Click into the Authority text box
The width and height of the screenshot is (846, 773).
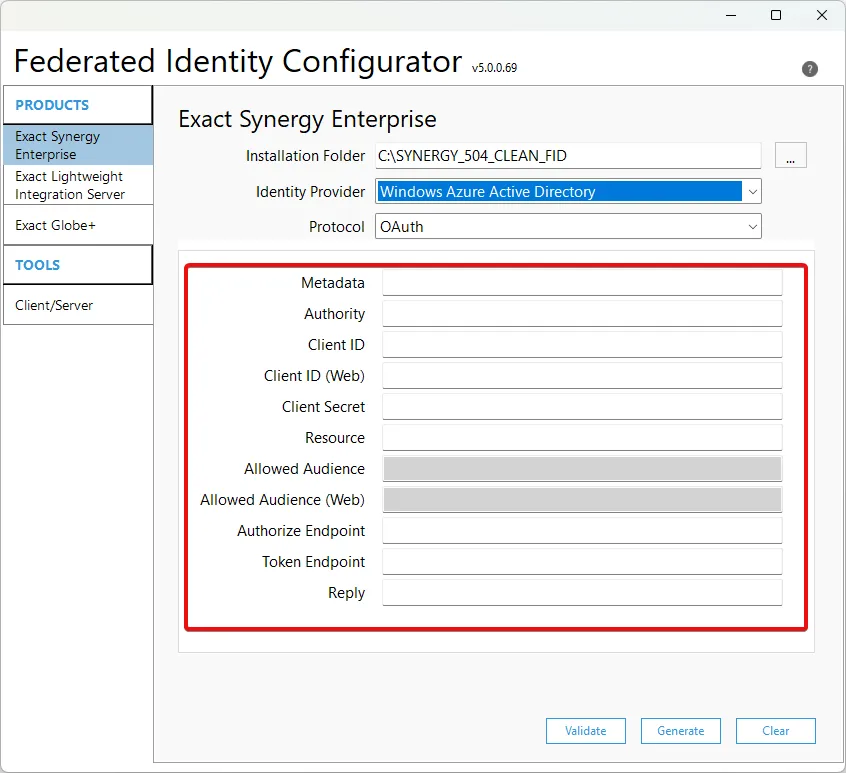pyautogui.click(x=582, y=313)
